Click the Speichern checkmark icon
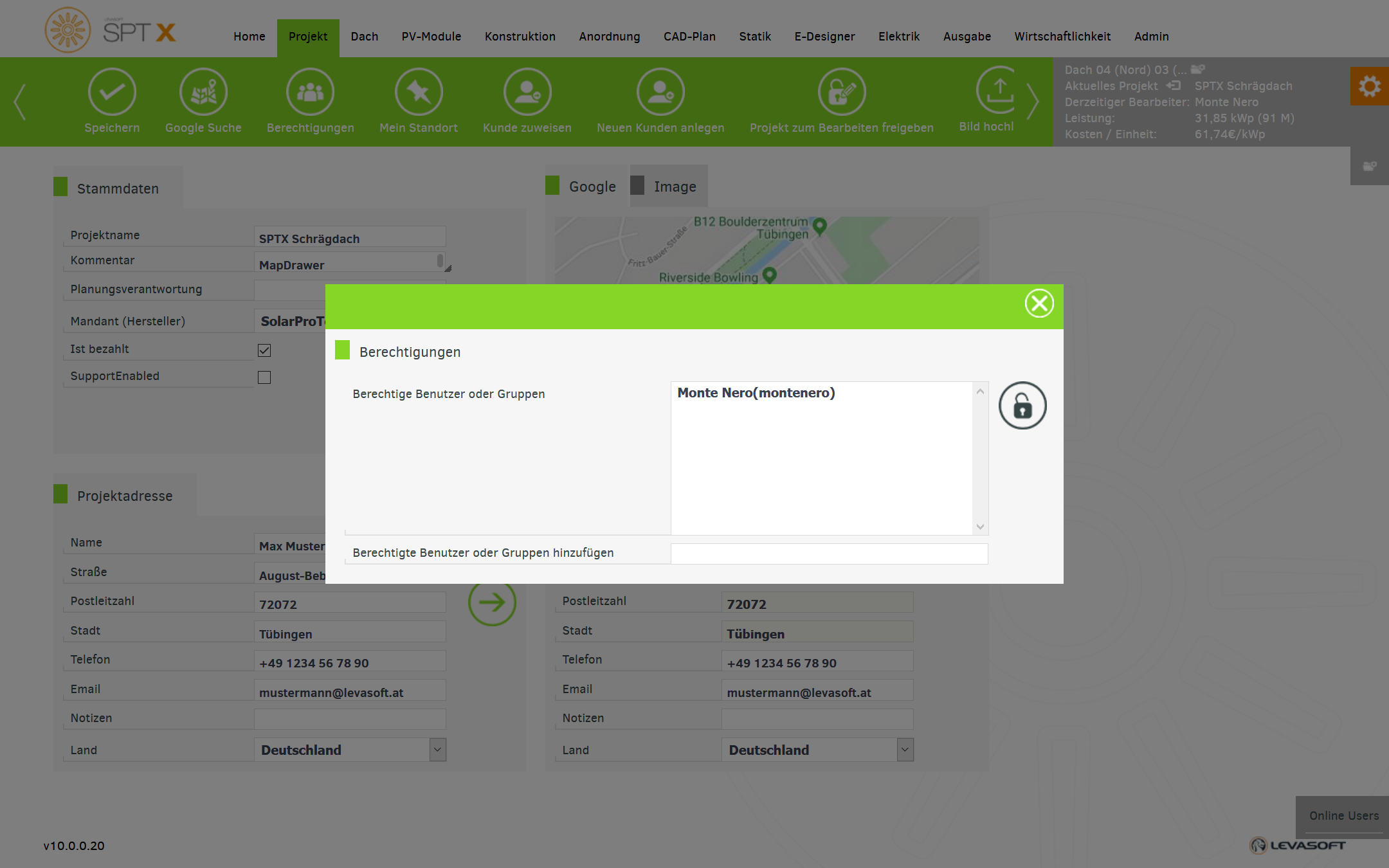 point(112,93)
